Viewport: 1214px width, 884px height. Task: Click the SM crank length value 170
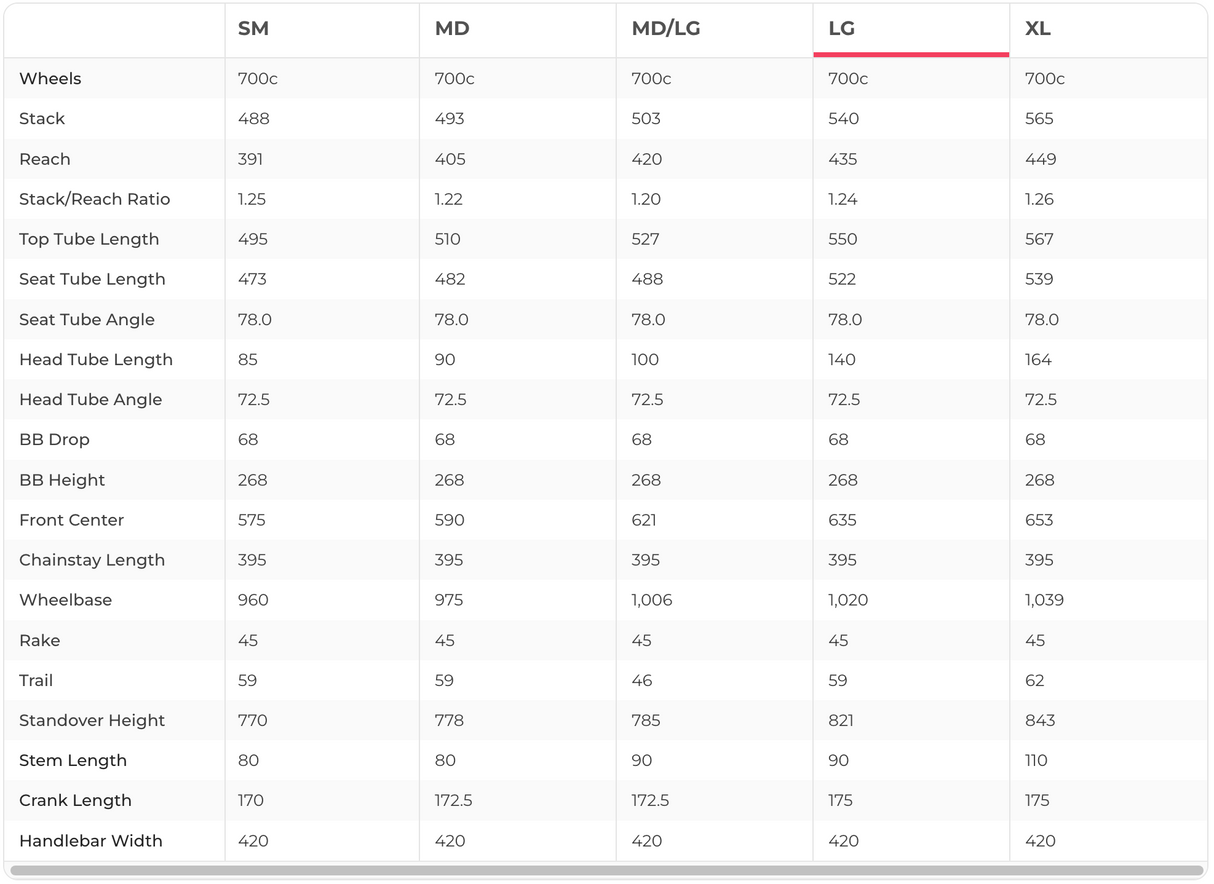click(x=251, y=801)
